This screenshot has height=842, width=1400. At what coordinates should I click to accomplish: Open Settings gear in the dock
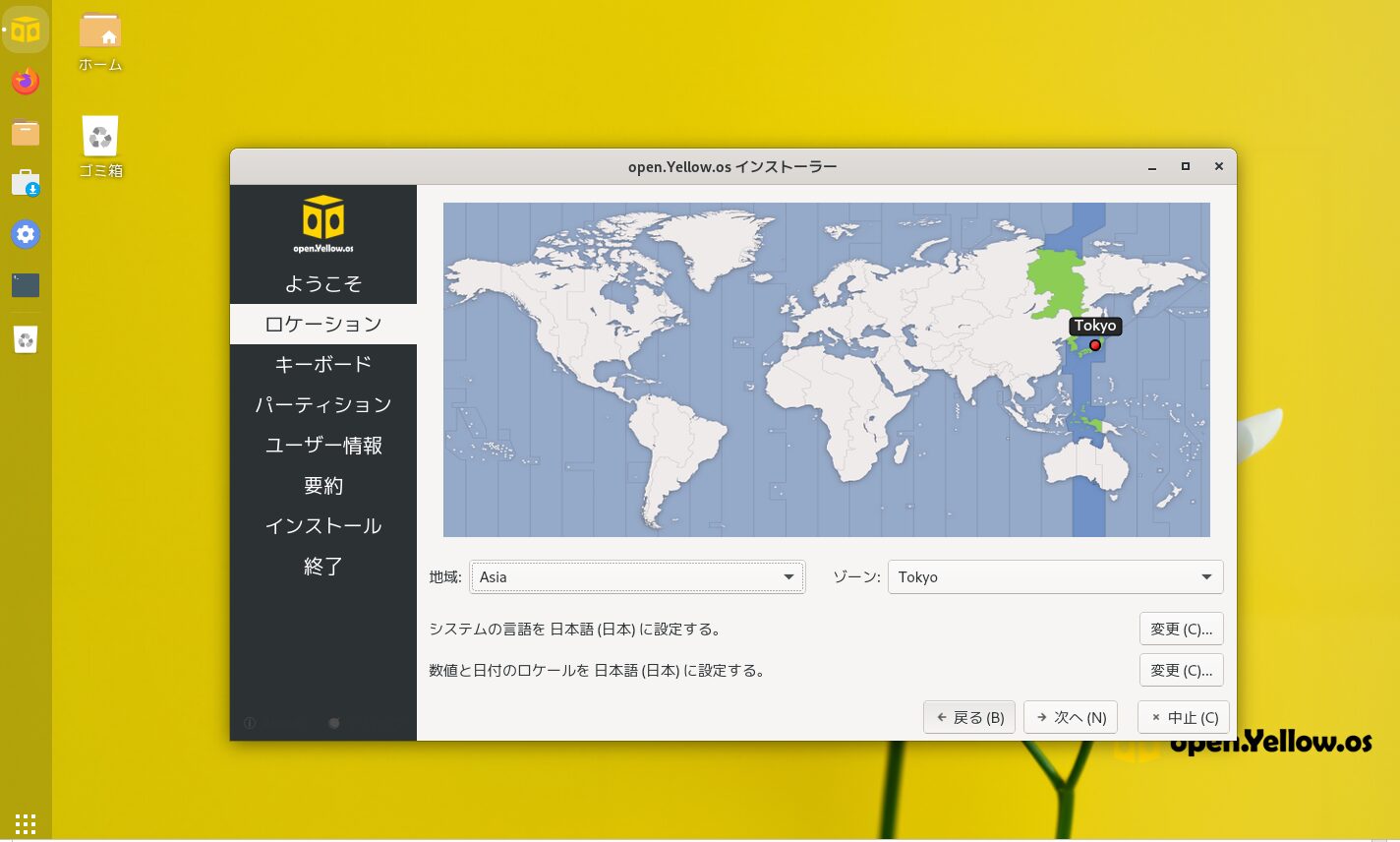pos(26,234)
